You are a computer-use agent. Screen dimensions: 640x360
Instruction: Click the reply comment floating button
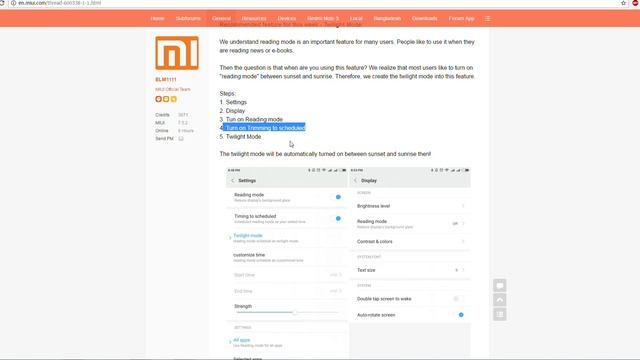500,285
